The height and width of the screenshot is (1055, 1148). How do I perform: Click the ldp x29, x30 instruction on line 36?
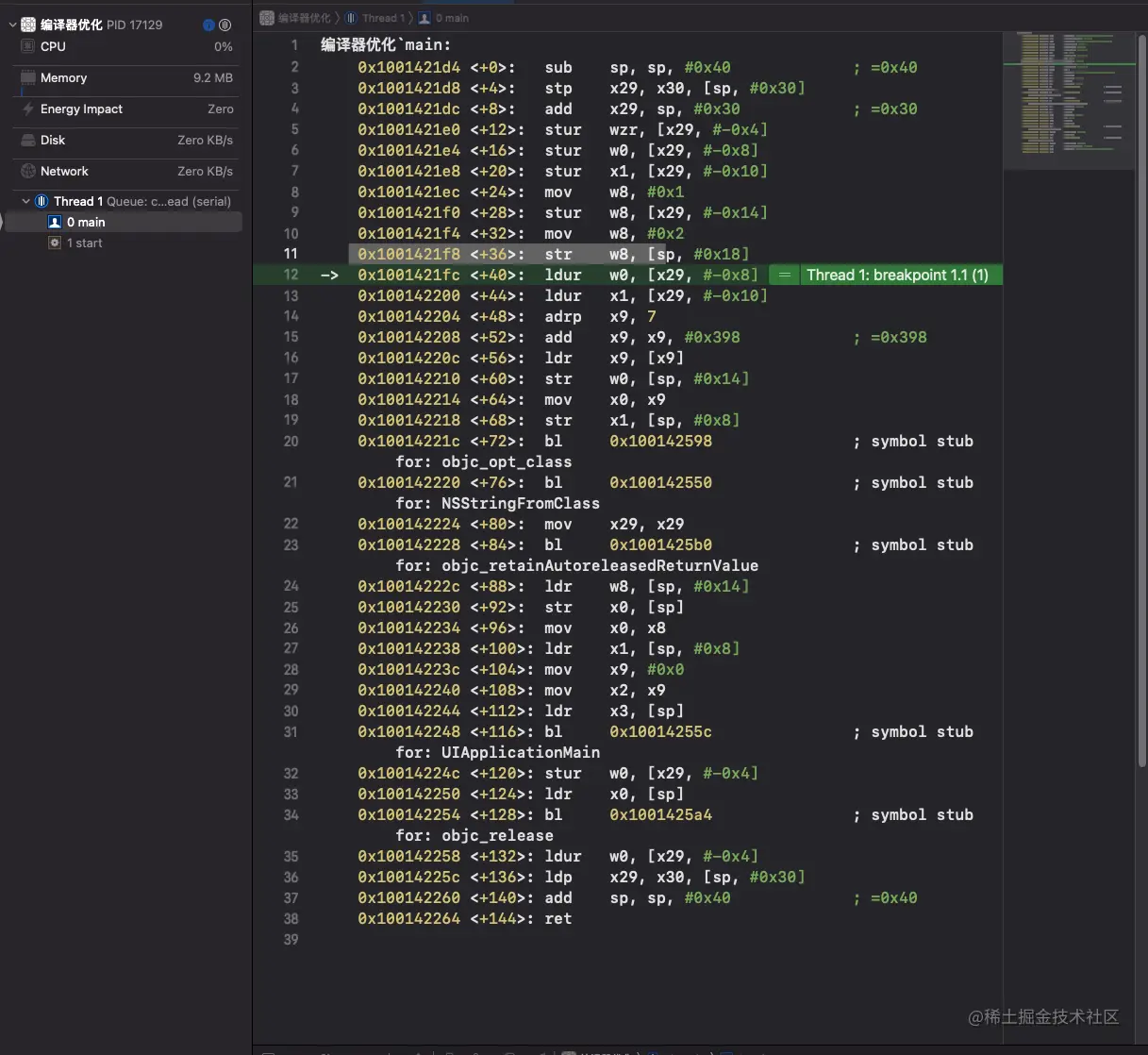coord(675,877)
